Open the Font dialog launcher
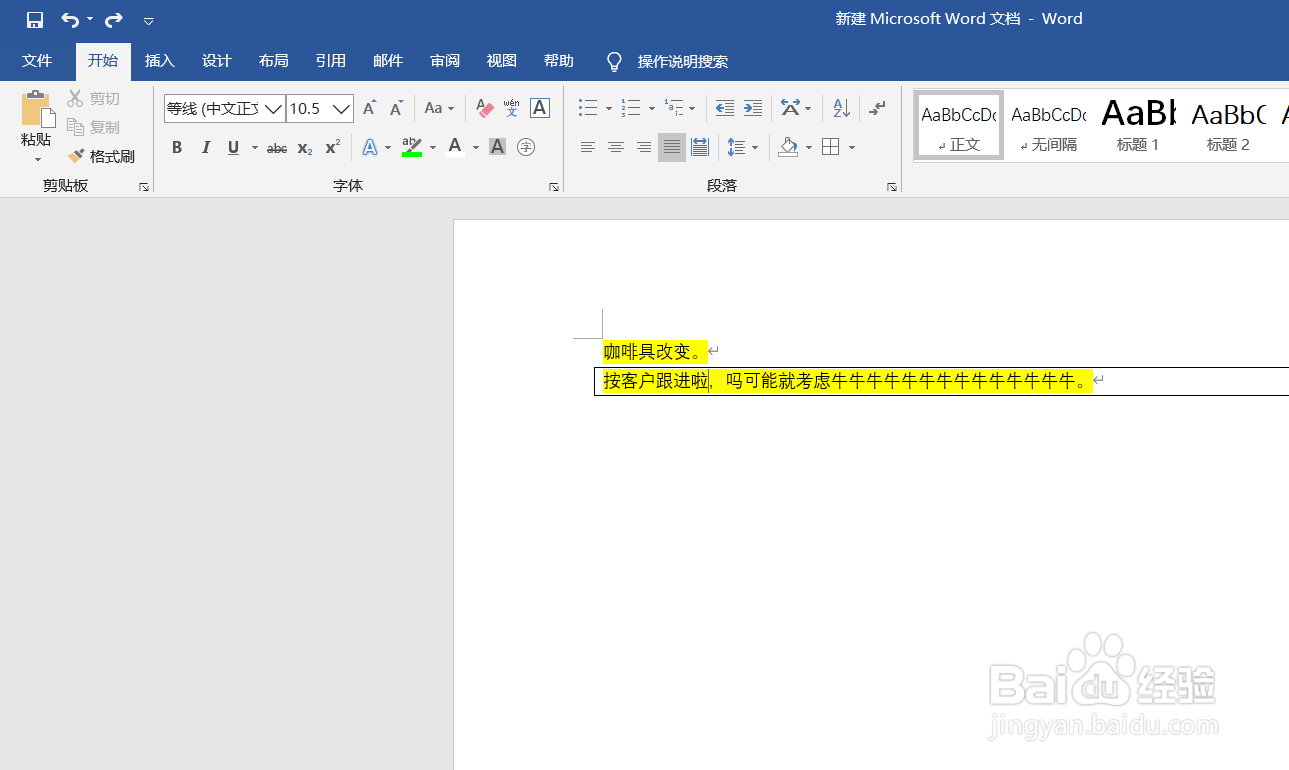The width and height of the screenshot is (1289, 770). pos(554,187)
